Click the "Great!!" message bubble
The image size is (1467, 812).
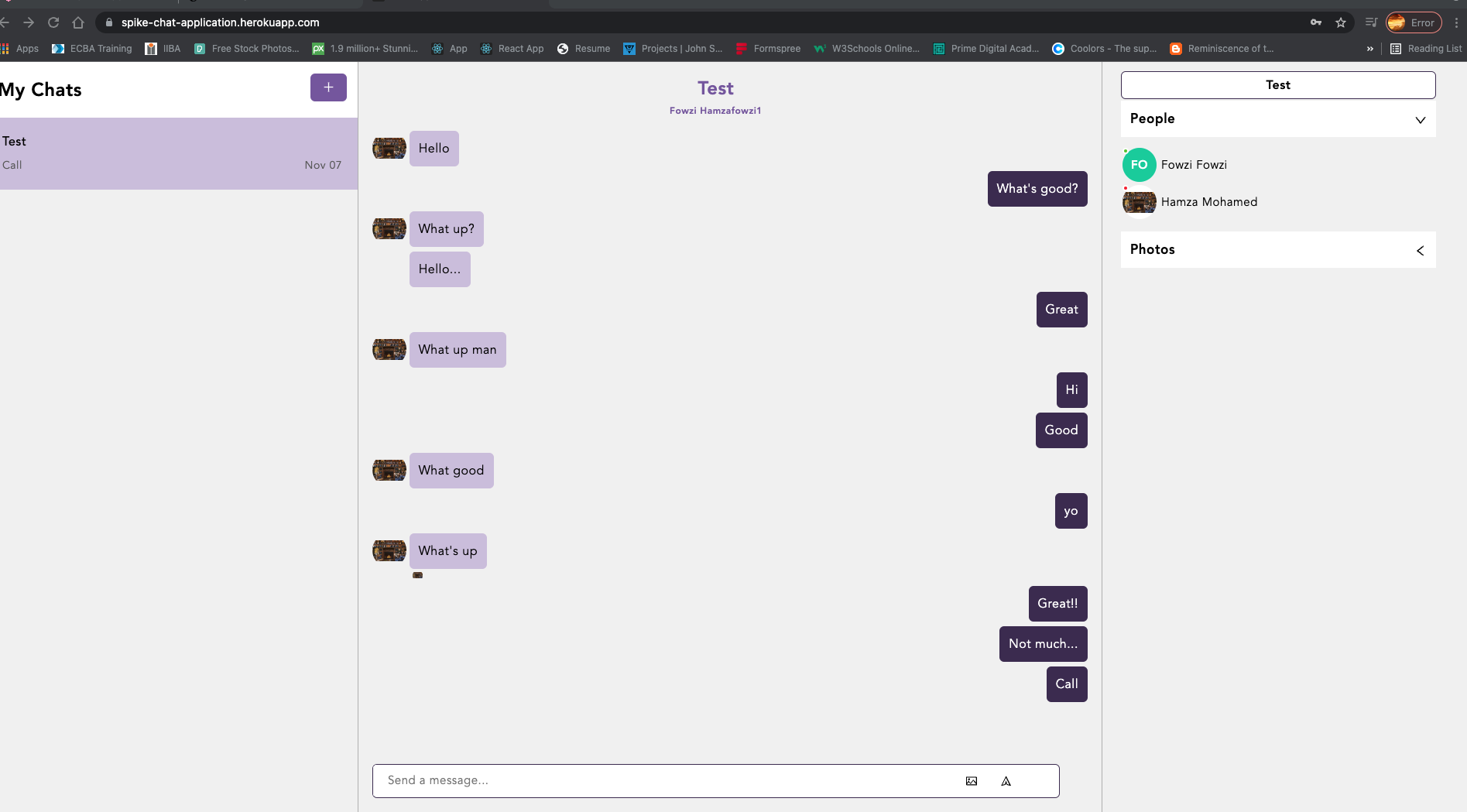tap(1058, 604)
